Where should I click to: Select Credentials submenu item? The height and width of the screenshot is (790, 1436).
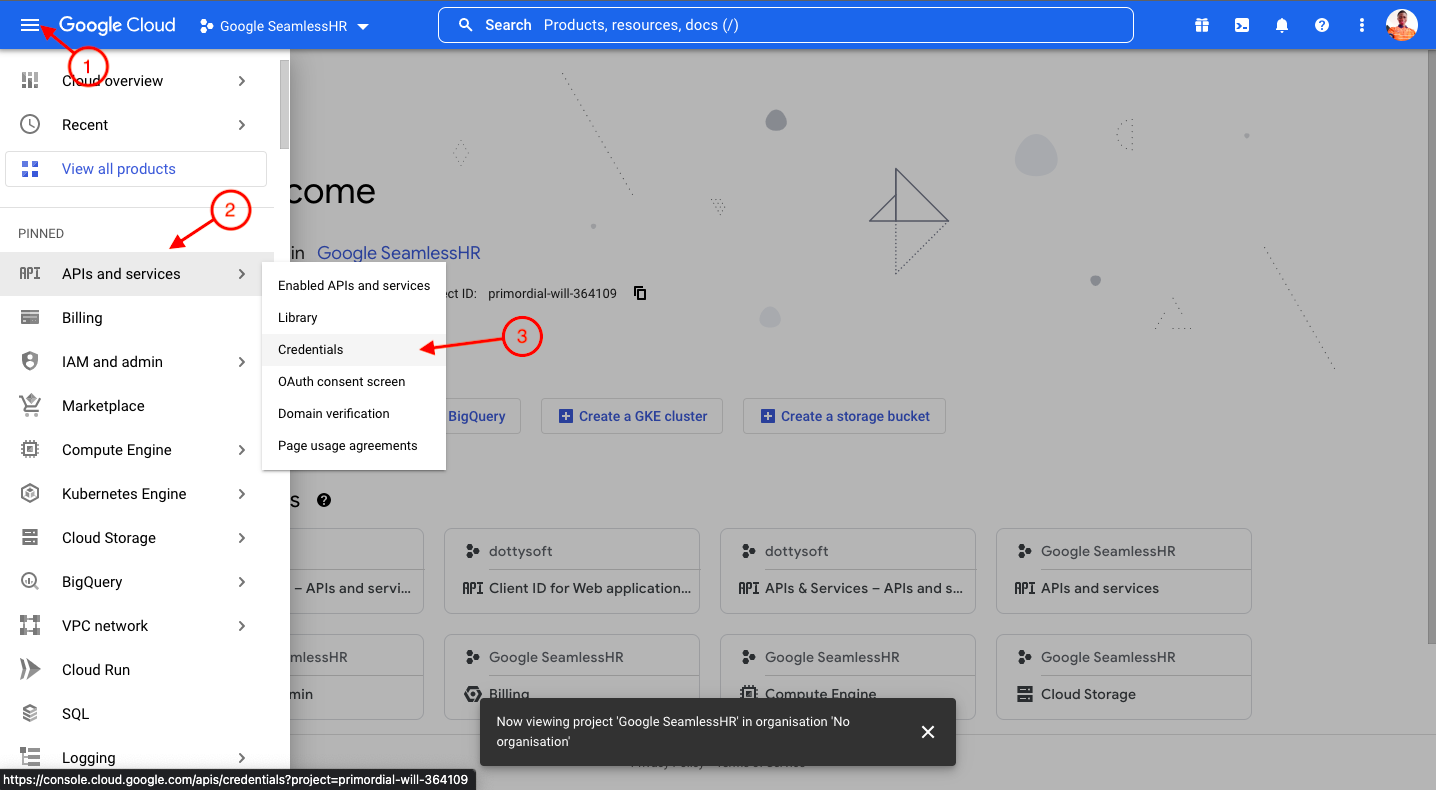click(354, 350)
